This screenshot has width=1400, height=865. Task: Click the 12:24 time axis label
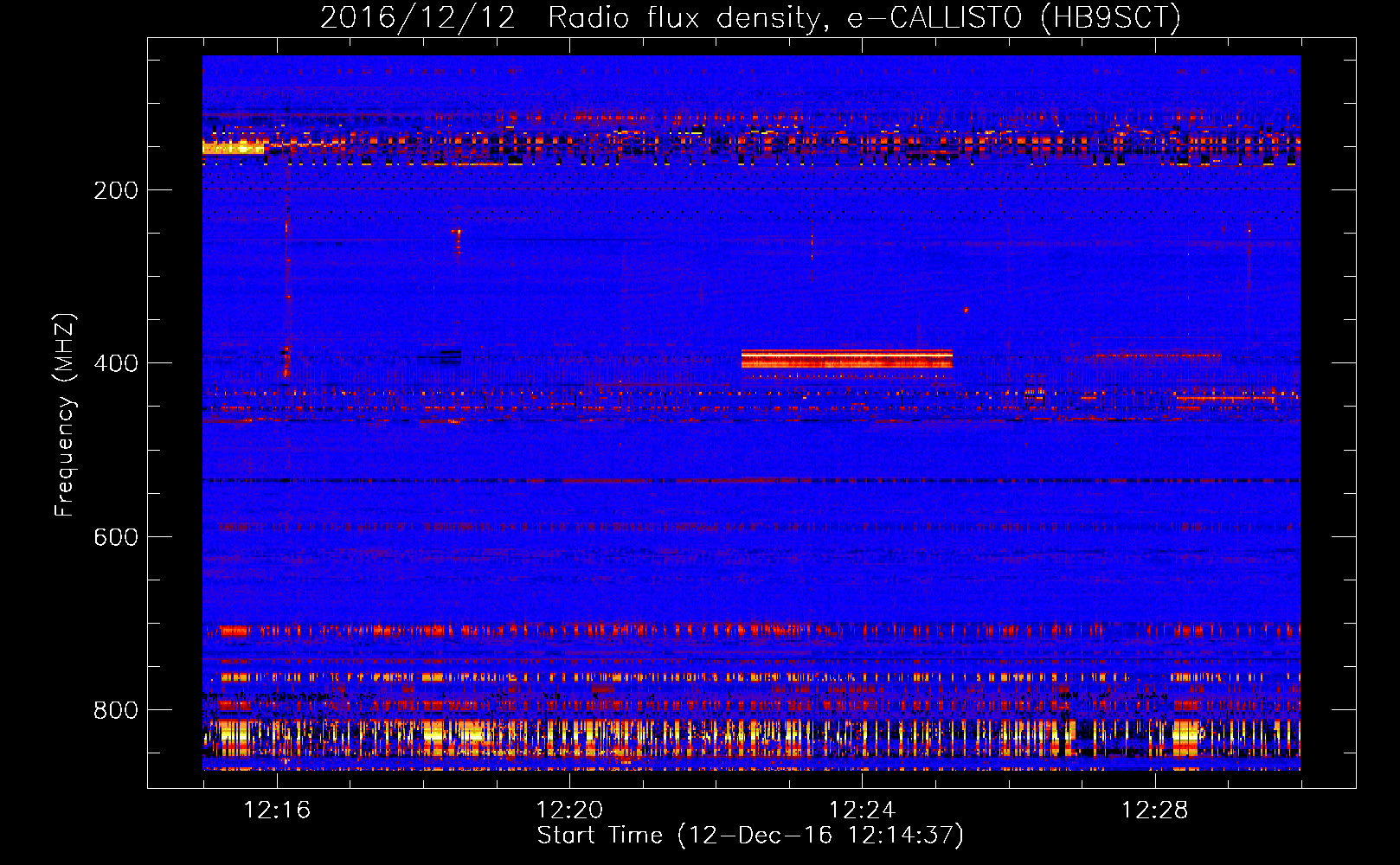click(x=862, y=811)
